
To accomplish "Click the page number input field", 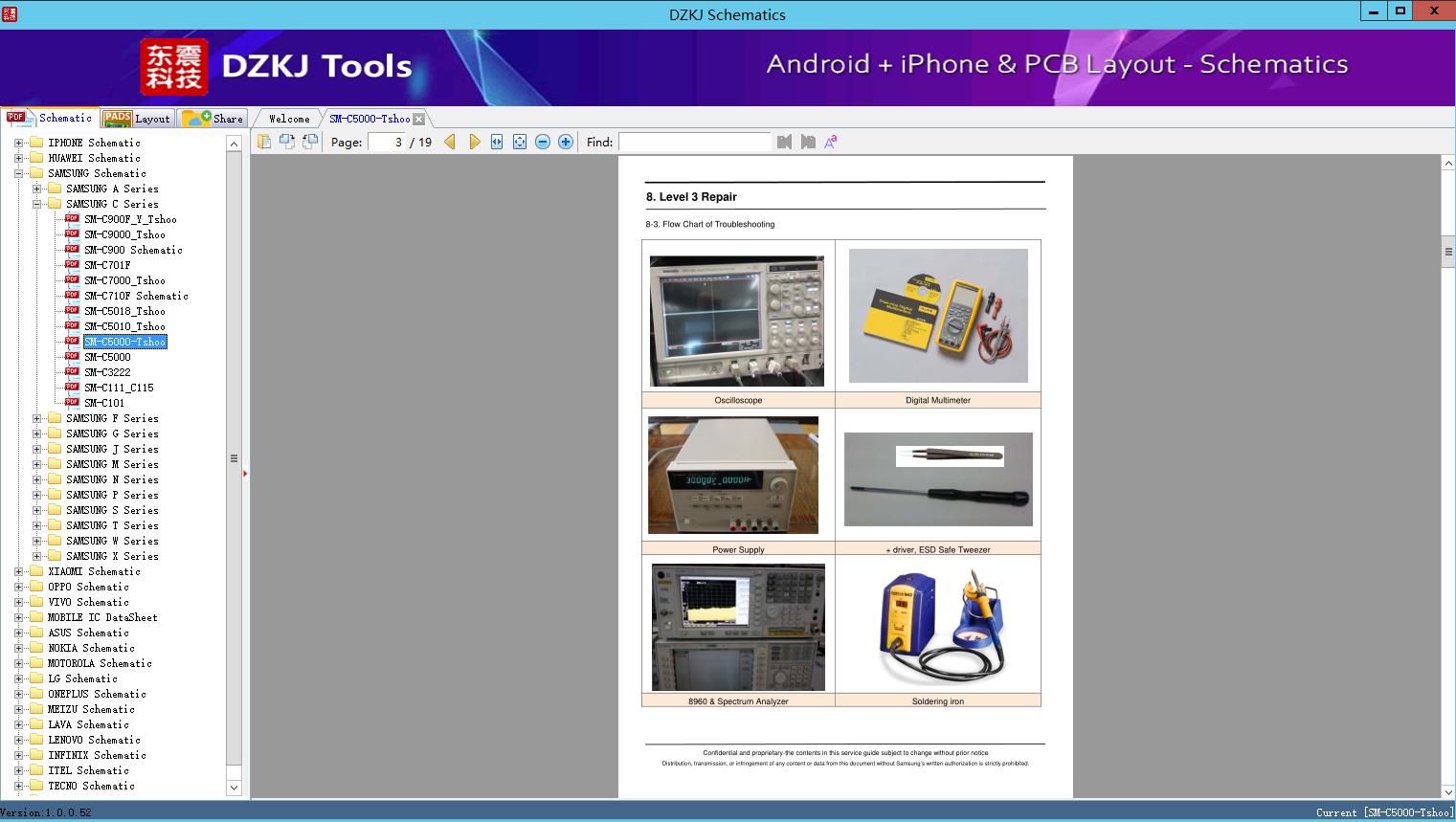I will pyautogui.click(x=387, y=142).
